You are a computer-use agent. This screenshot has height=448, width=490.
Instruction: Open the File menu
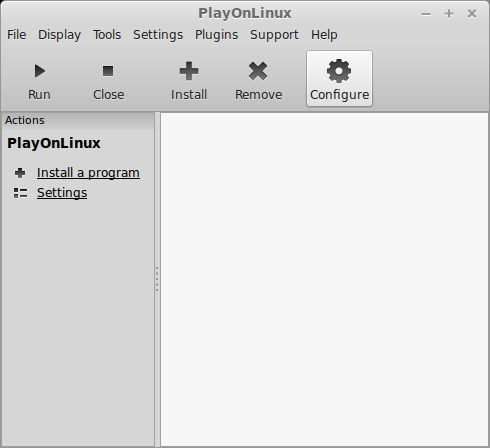(16, 35)
